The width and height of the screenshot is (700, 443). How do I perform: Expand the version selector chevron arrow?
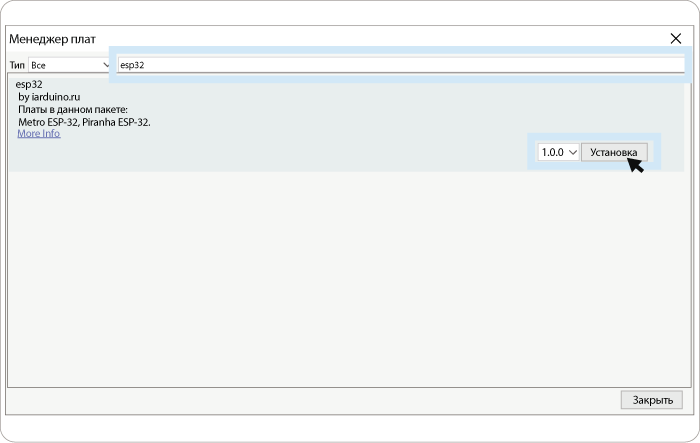[x=573, y=153]
